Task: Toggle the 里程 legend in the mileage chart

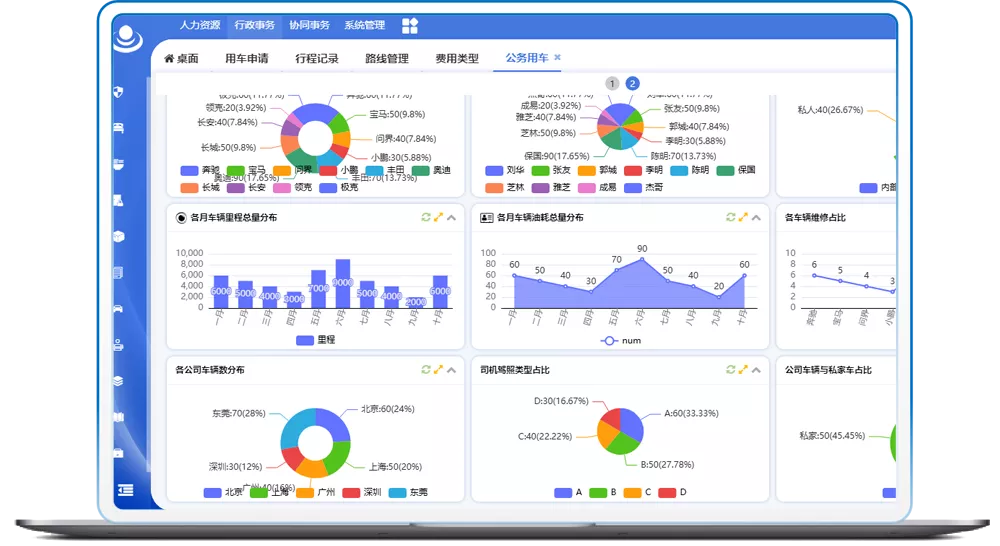Action: tap(316, 340)
